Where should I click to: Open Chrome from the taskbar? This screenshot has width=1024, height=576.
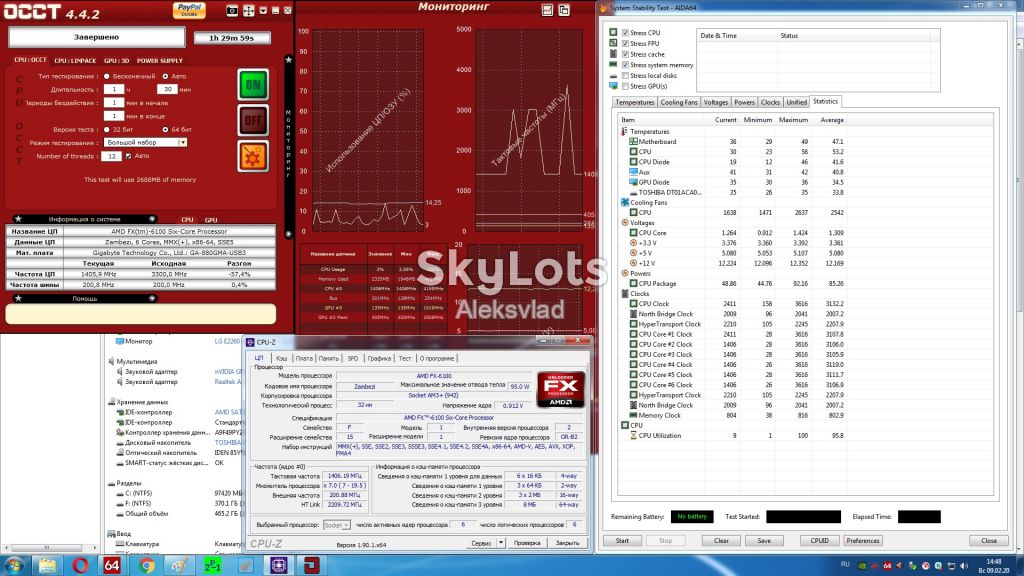(146, 565)
